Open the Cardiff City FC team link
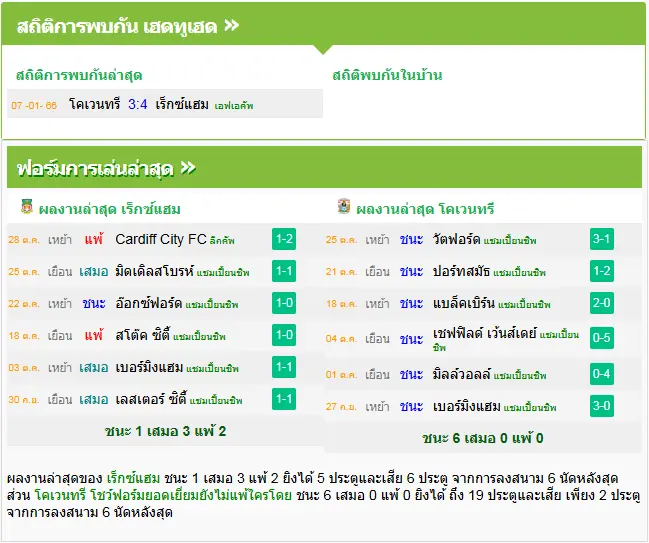This screenshot has width=649, height=543. pyautogui.click(x=161, y=239)
